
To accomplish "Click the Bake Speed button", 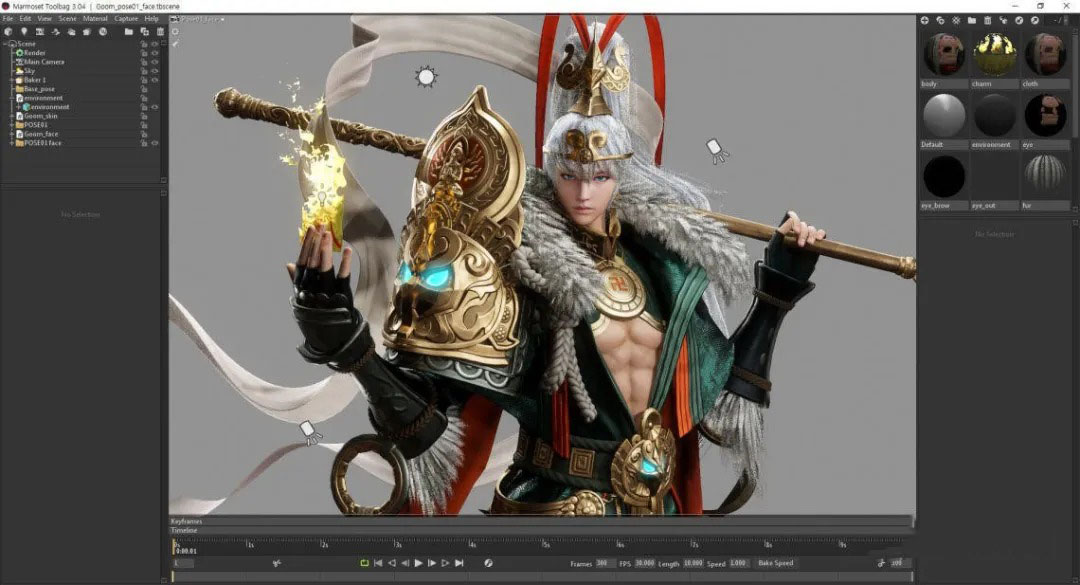I will pyautogui.click(x=776, y=564).
